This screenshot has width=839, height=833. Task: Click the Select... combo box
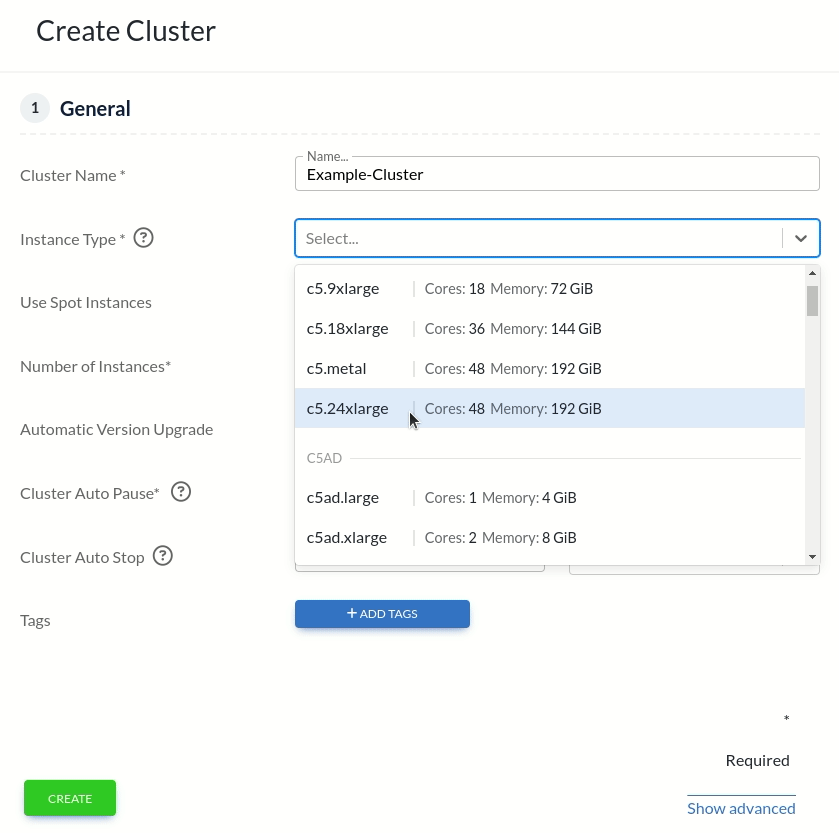click(x=540, y=238)
